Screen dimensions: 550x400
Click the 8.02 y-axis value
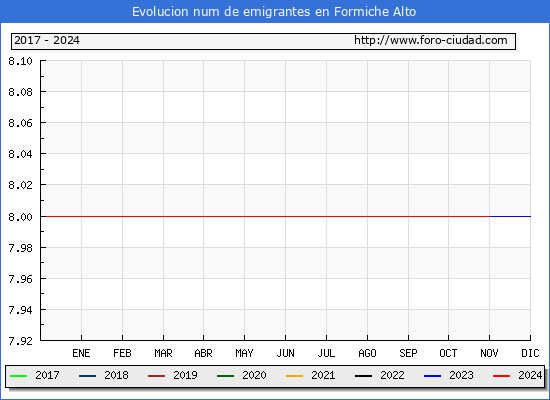pos(20,185)
